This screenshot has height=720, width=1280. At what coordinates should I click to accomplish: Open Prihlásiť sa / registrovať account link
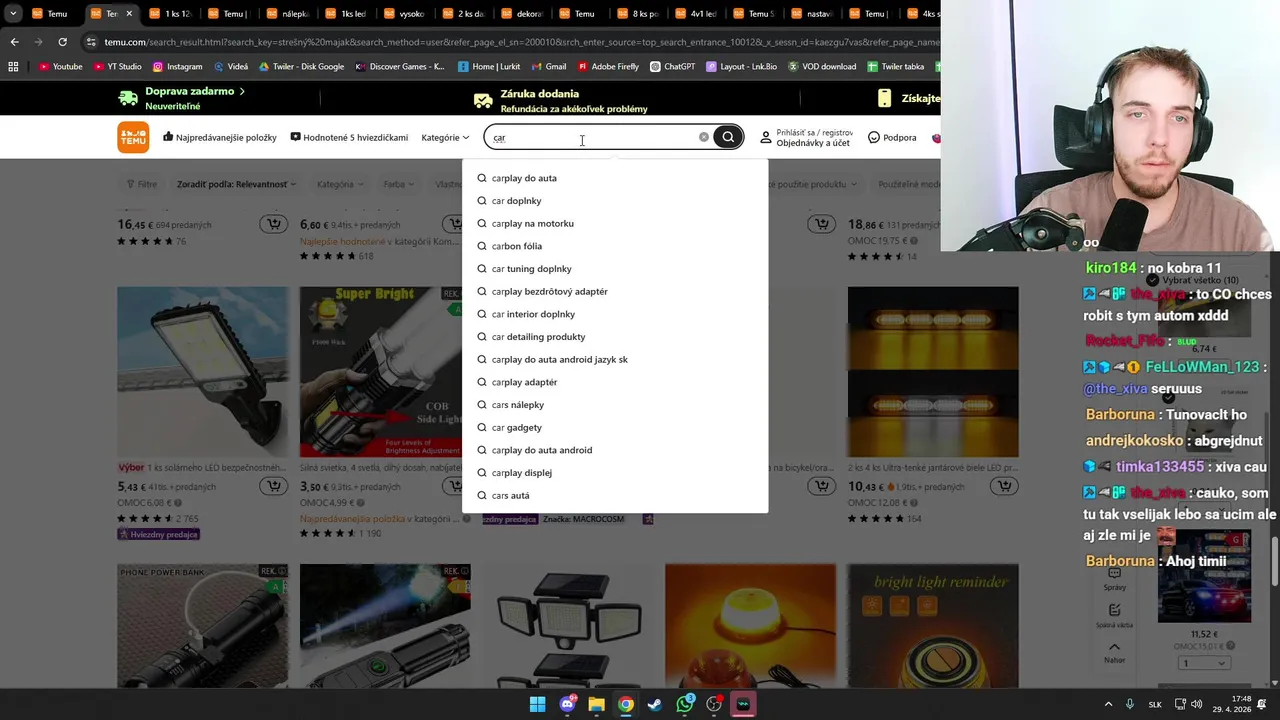[x=806, y=137]
